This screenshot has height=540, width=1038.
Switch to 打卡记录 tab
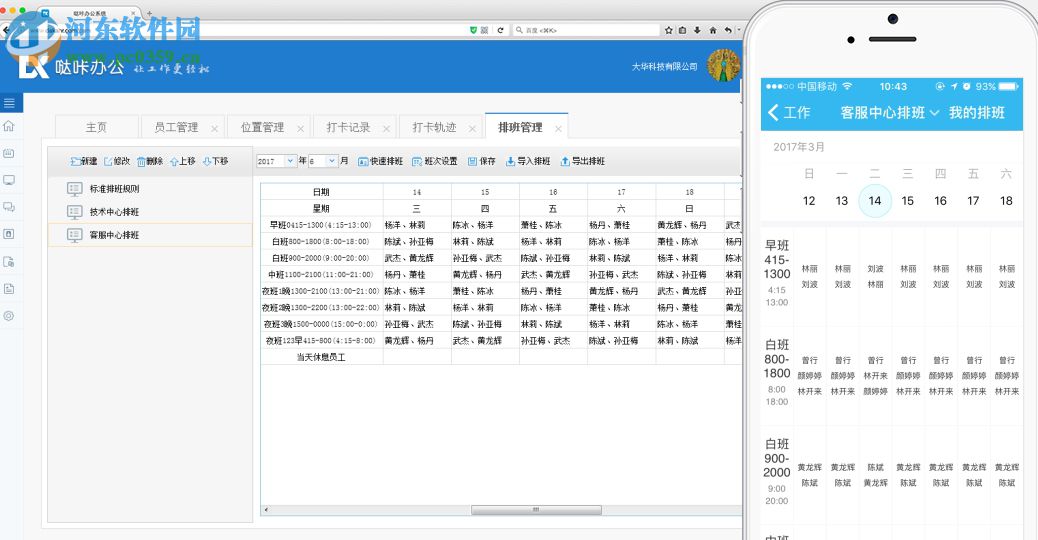tap(348, 127)
